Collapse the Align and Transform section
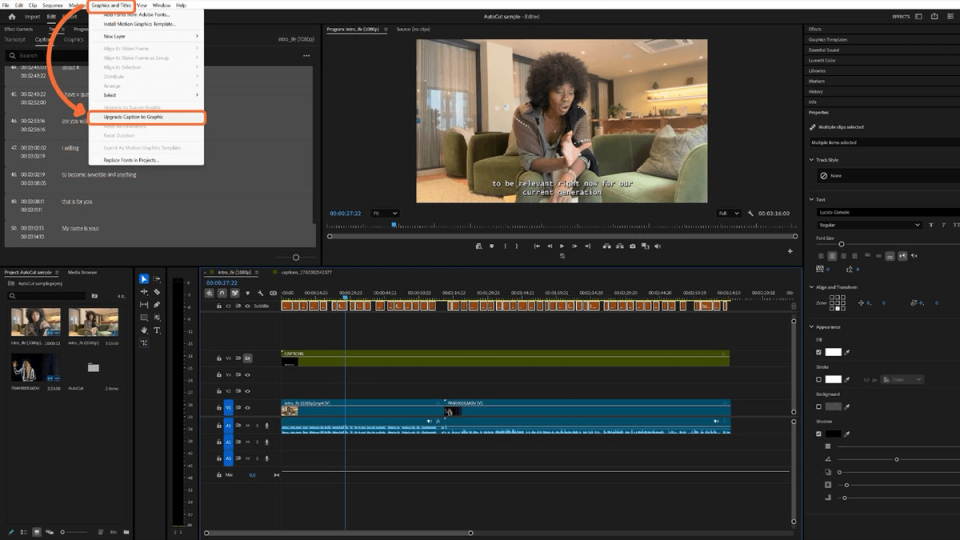This screenshot has width=960, height=540. 812,287
